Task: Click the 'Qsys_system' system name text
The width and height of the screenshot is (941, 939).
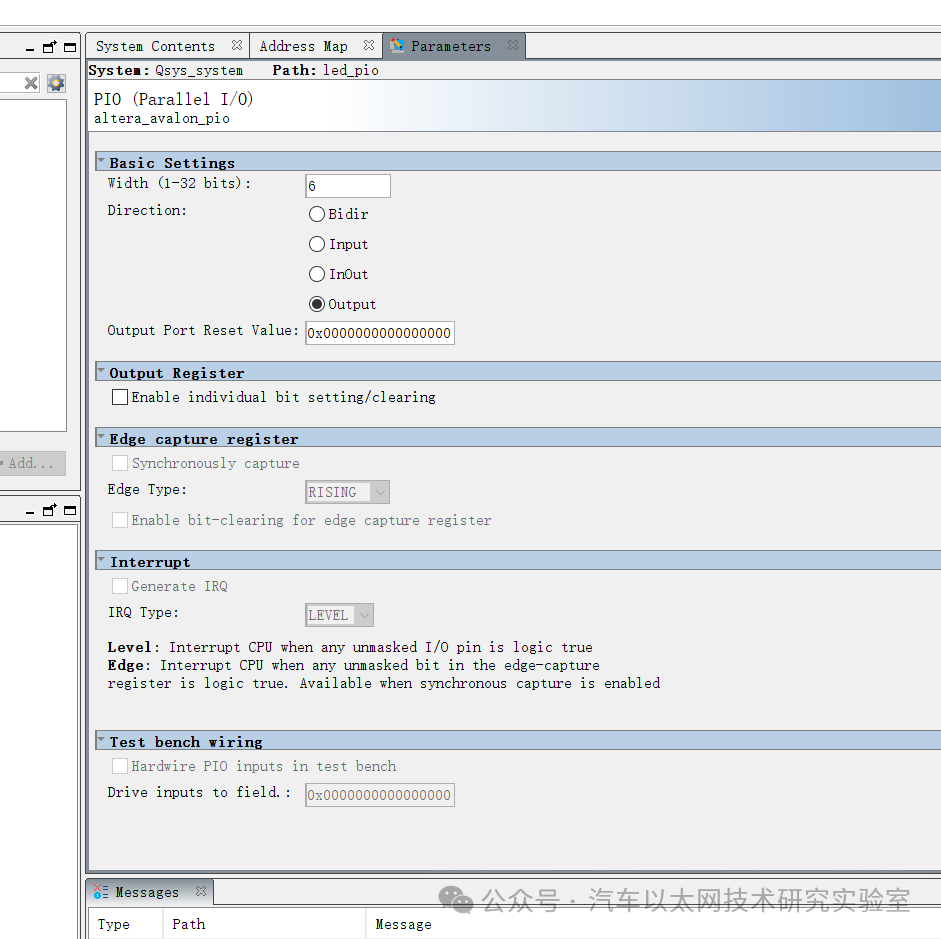Action: pos(199,70)
